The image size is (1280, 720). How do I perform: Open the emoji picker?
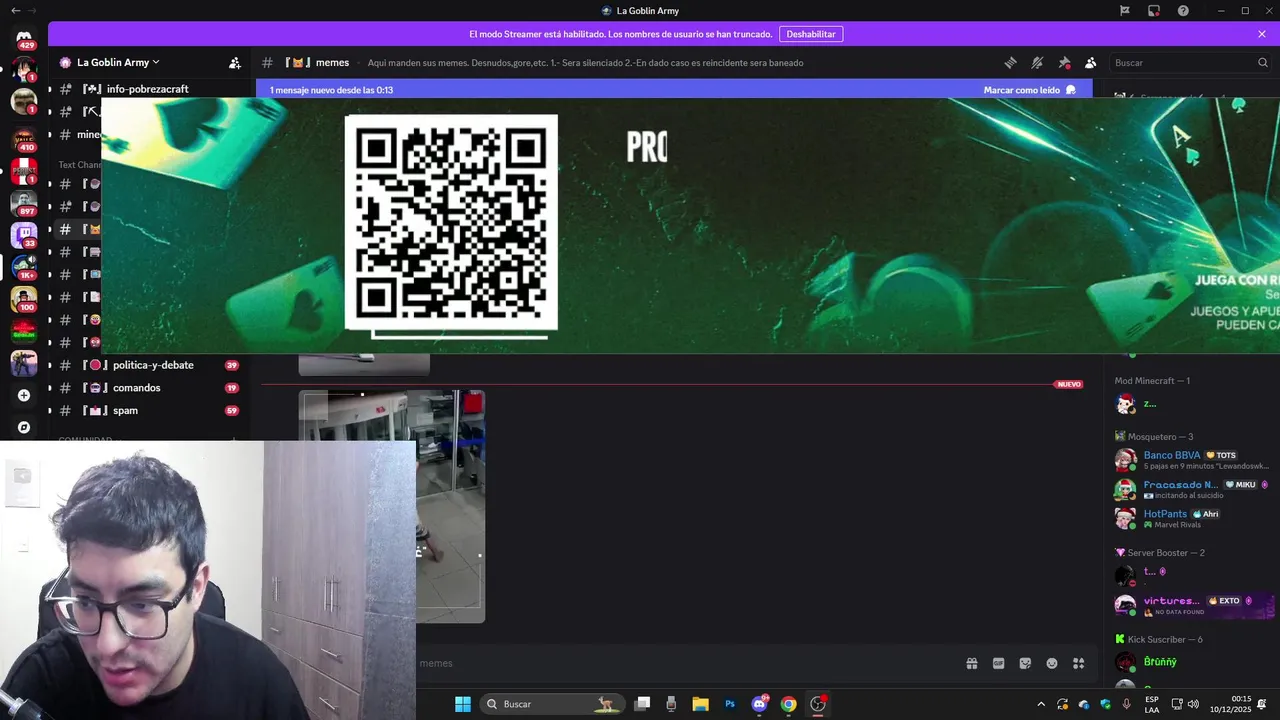coord(1052,663)
